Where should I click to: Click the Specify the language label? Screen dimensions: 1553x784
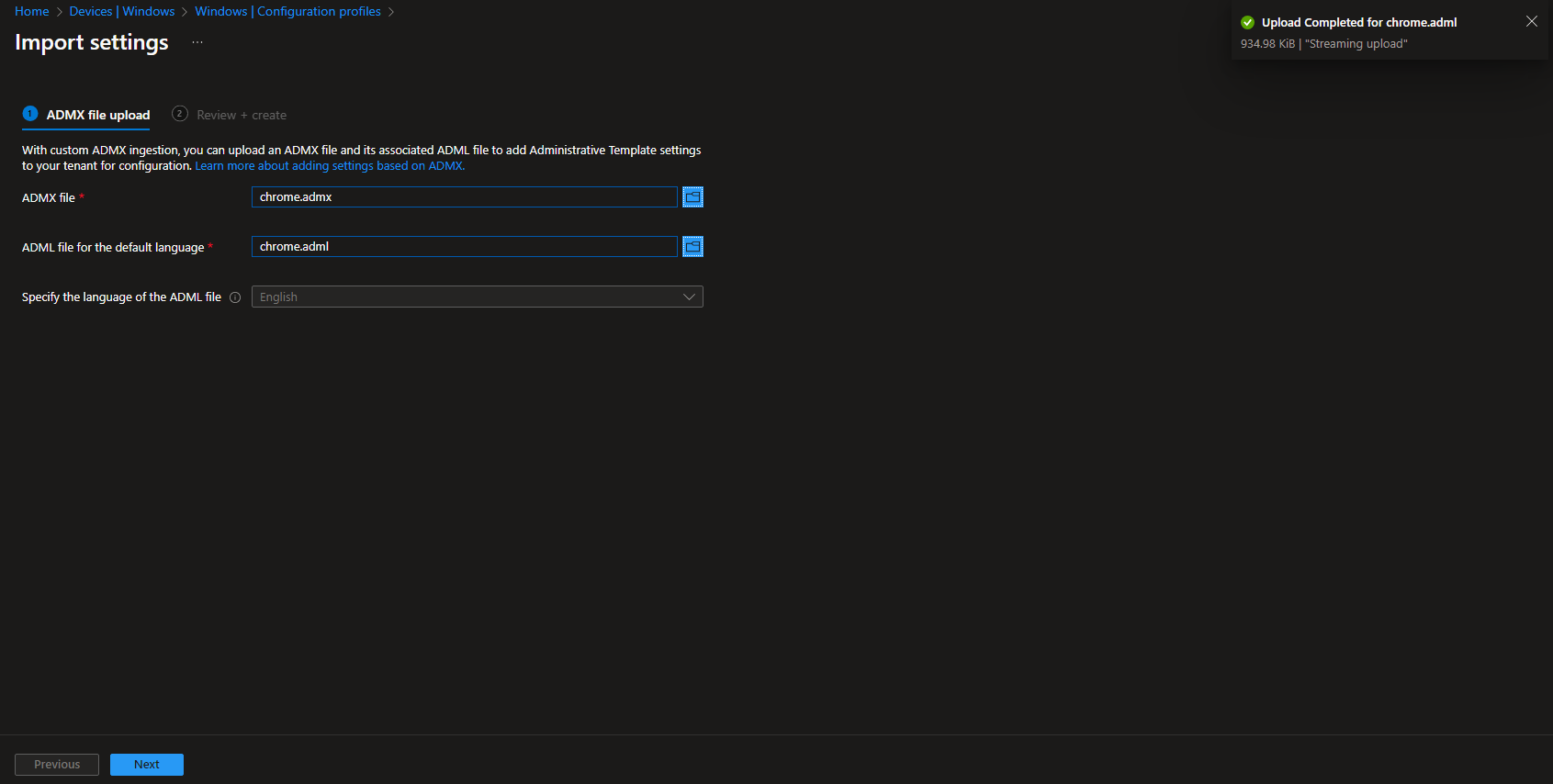[x=121, y=297]
